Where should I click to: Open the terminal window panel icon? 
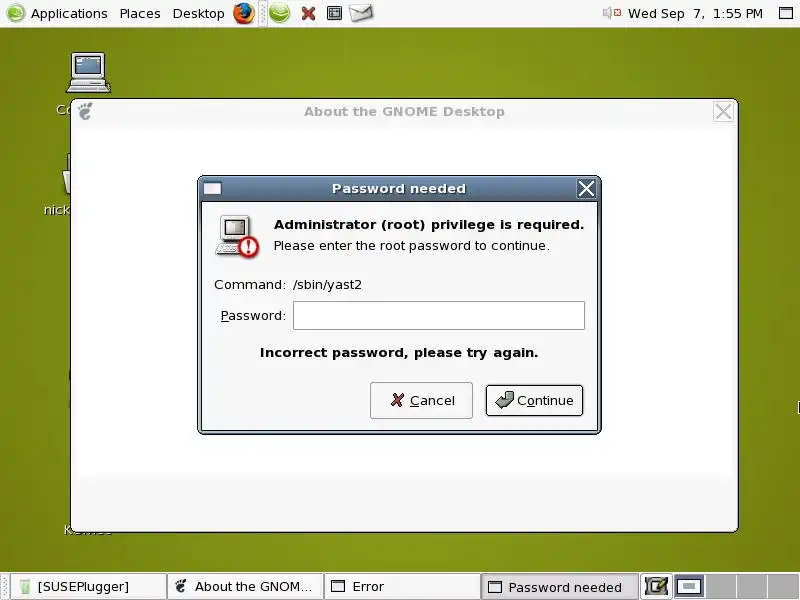[334, 13]
